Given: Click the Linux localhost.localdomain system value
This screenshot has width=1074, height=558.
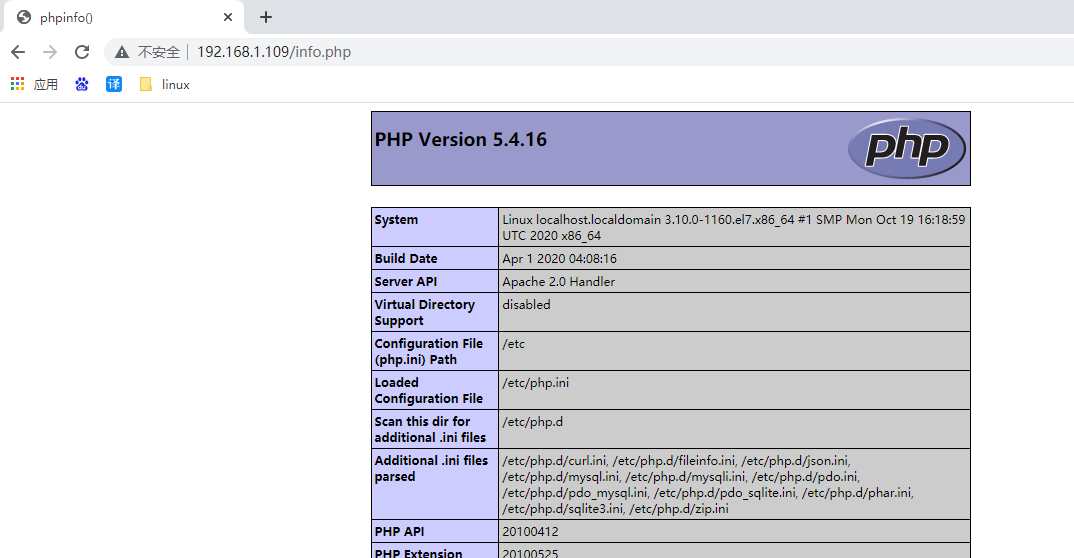Looking at the screenshot, I should tap(734, 227).
